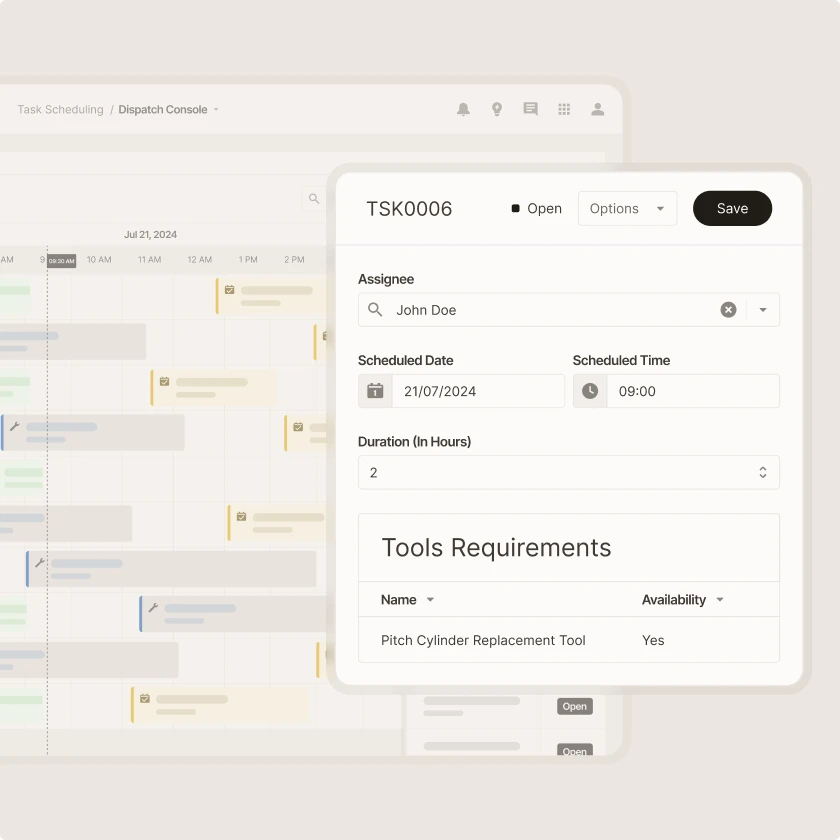Sort tools by Name column
The height and width of the screenshot is (840, 840).
[407, 599]
